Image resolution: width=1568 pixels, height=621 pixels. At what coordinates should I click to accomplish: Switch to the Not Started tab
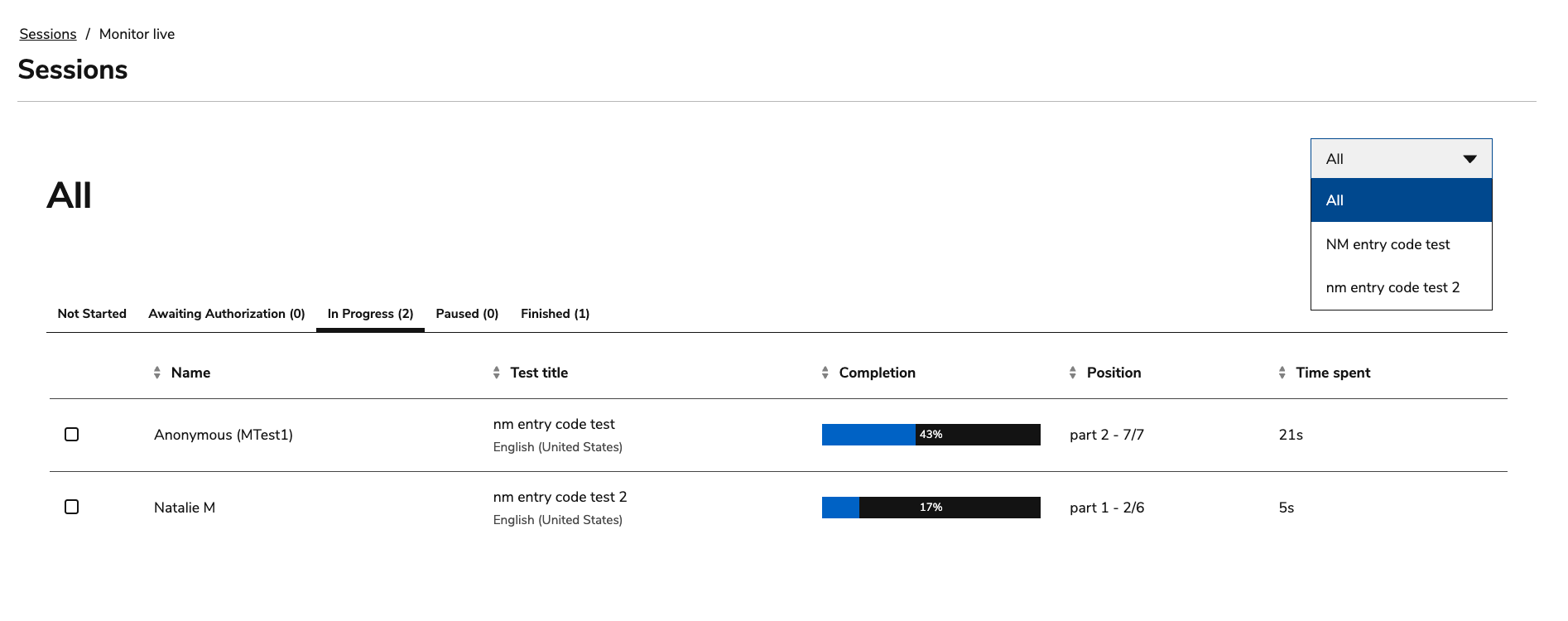(92, 314)
